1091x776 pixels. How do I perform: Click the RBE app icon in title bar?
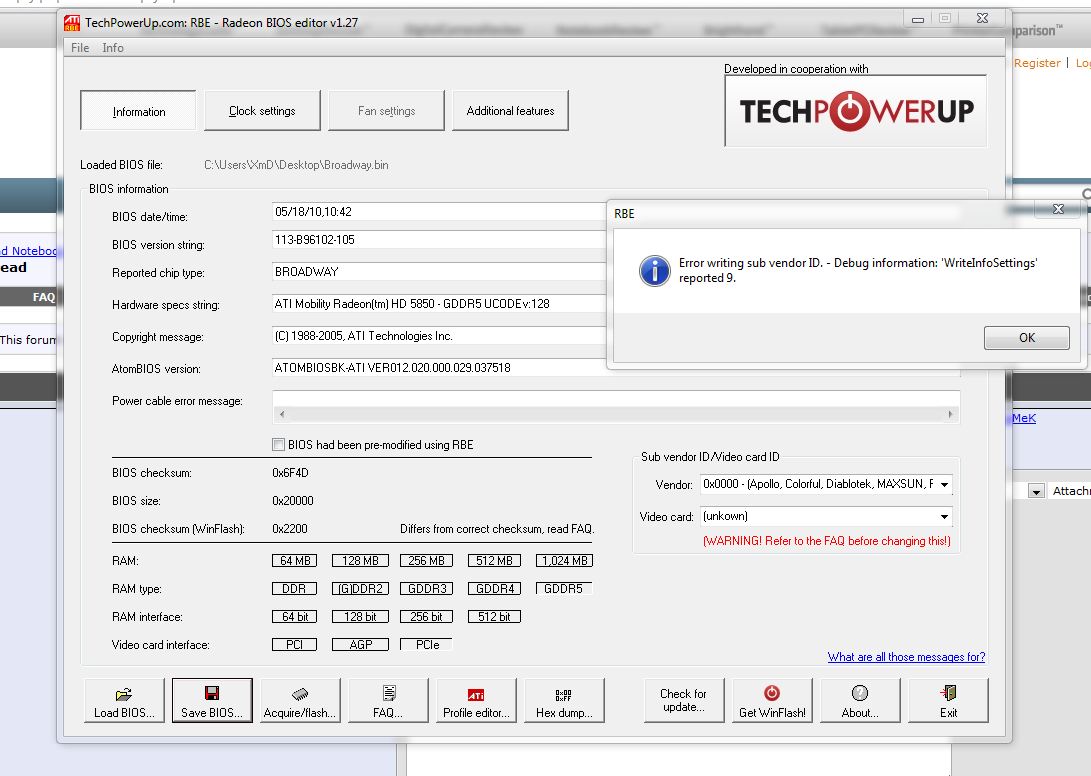(72, 23)
